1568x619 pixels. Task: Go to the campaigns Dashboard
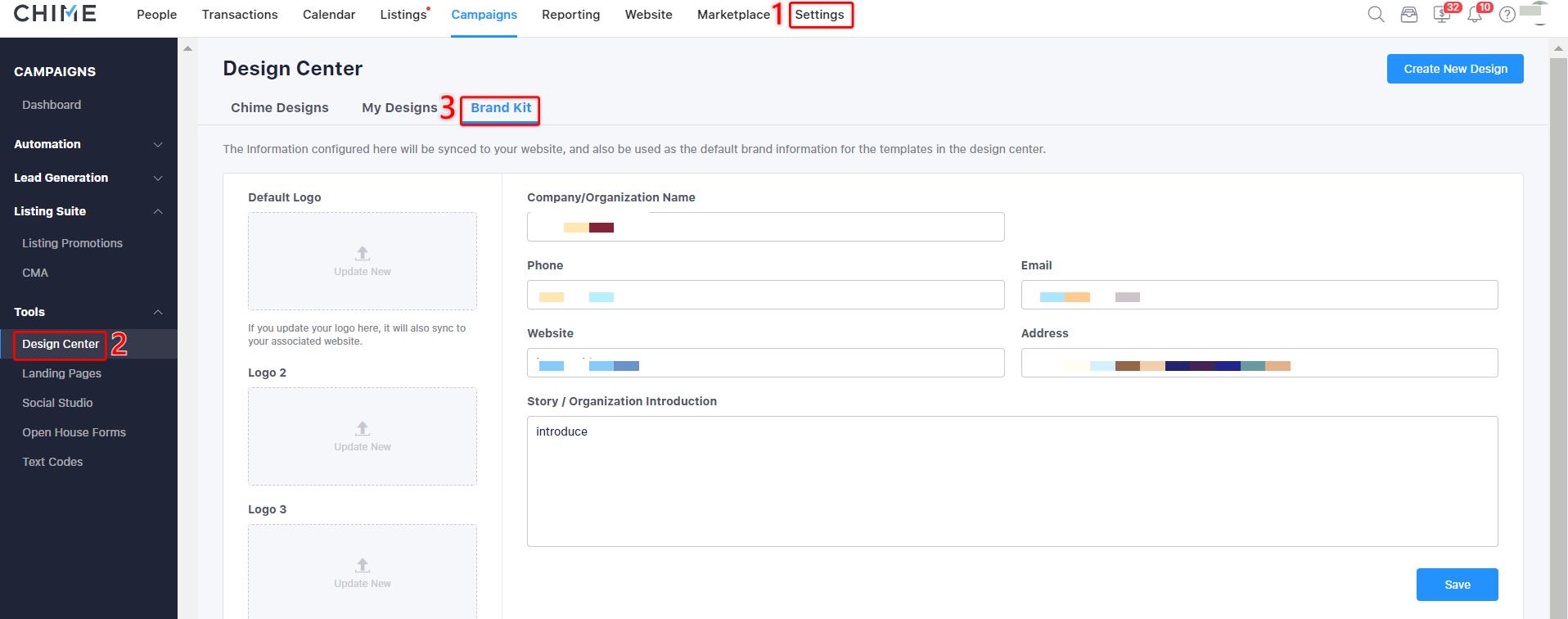pyautogui.click(x=52, y=105)
